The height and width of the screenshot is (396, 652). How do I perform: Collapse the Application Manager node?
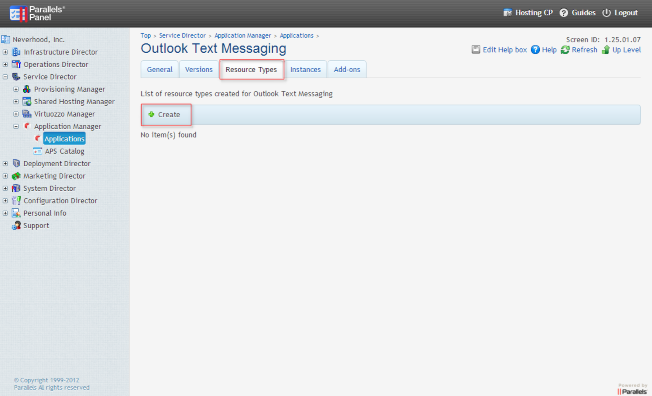pyautogui.click(x=16, y=126)
